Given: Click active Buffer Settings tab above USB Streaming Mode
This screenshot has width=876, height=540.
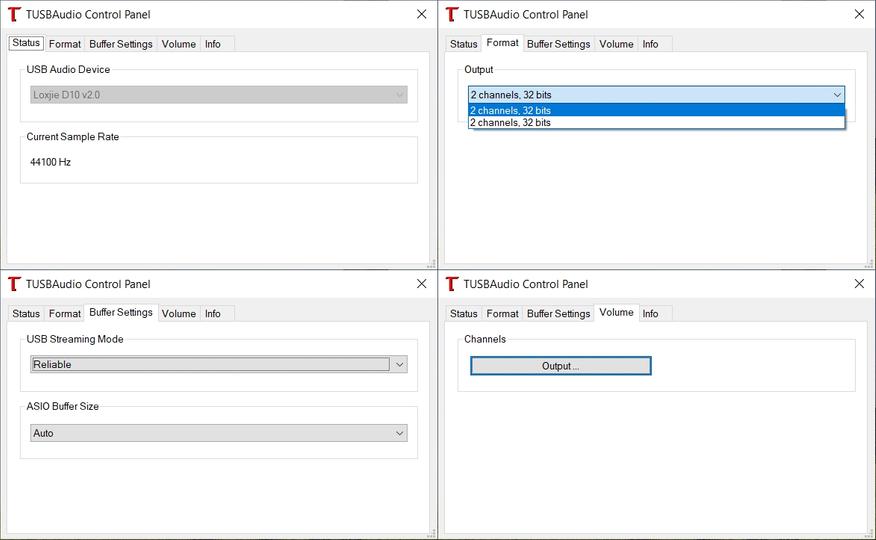Looking at the screenshot, I should coord(121,312).
